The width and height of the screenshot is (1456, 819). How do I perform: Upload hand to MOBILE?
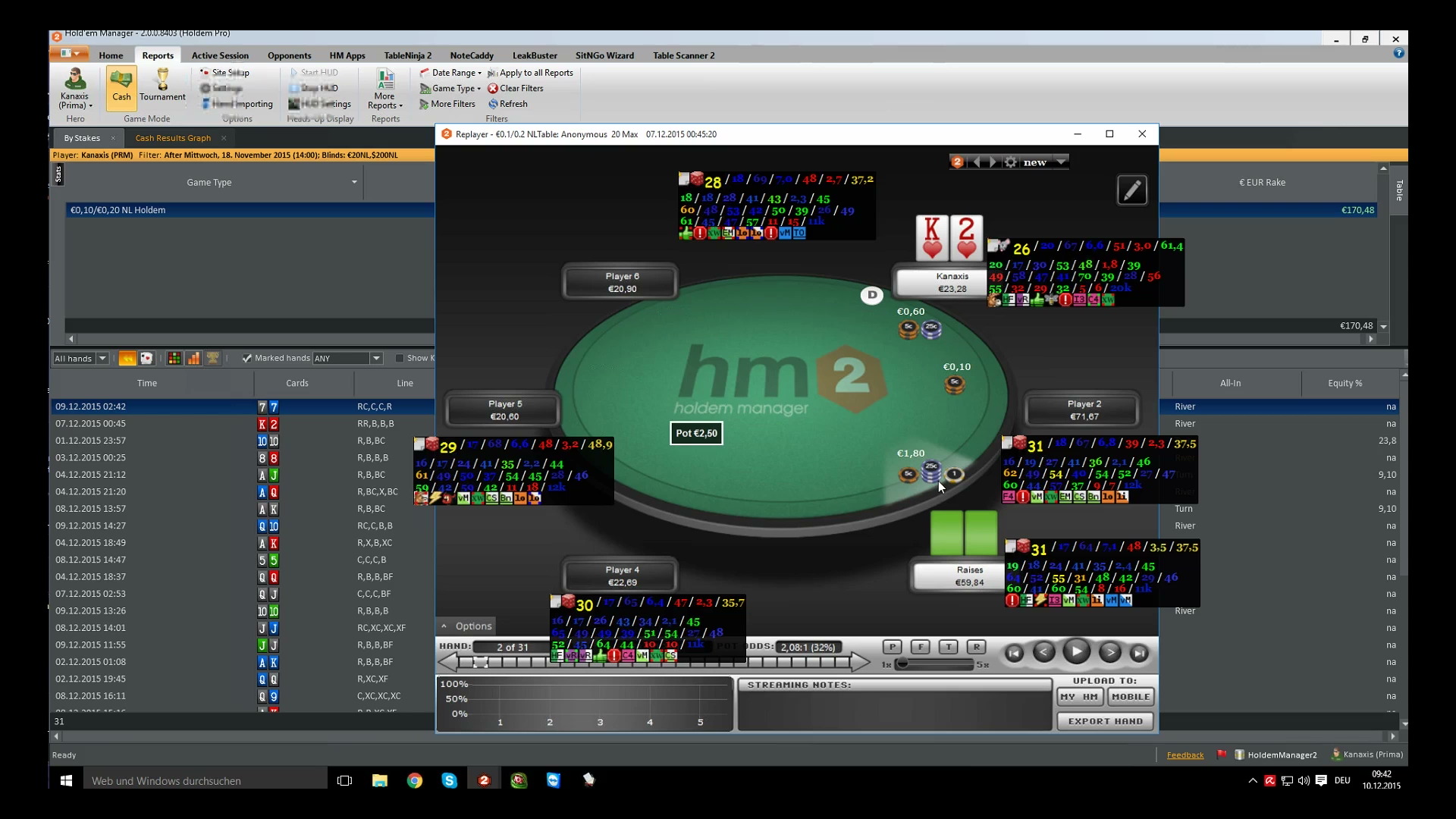point(1131,697)
